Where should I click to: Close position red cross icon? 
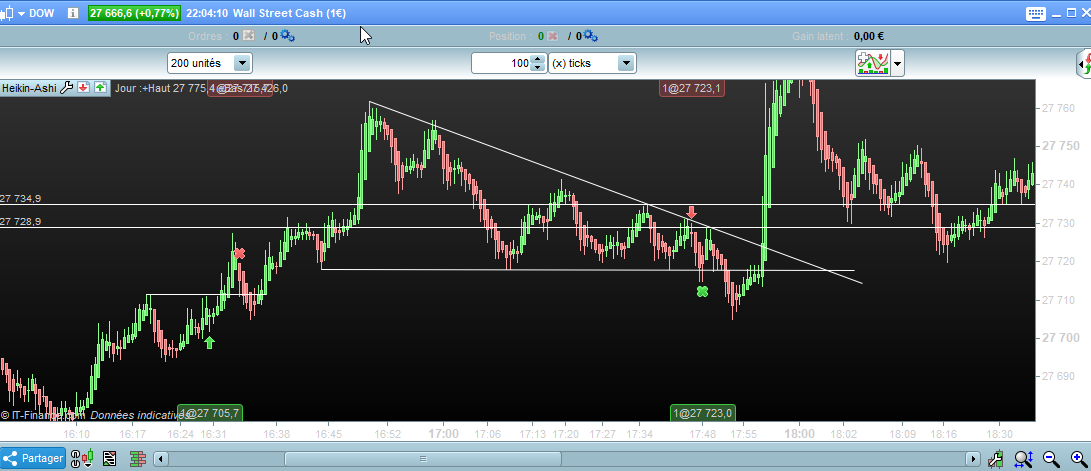point(552,36)
